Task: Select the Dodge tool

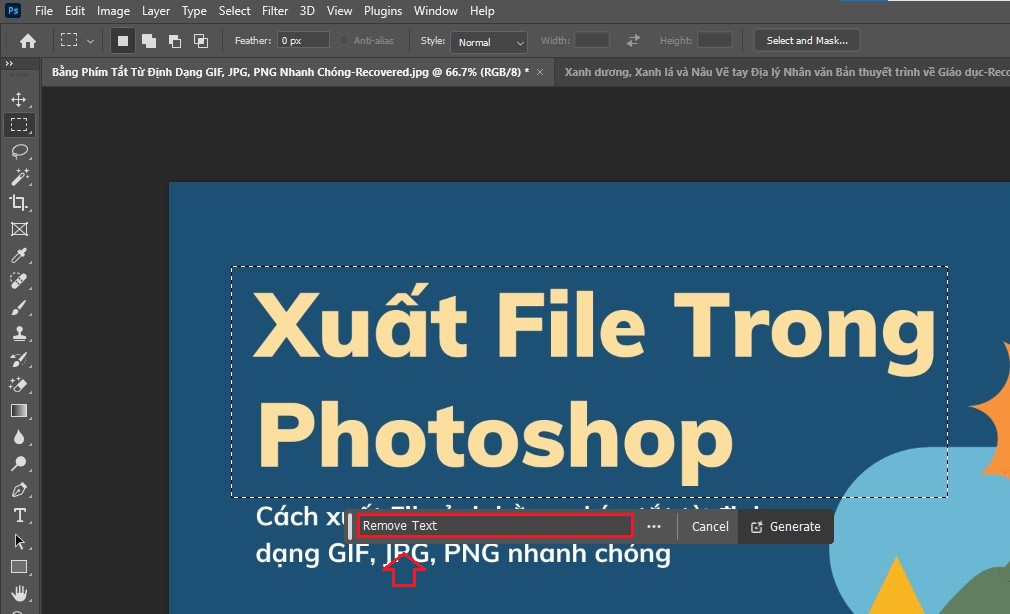Action: pyautogui.click(x=19, y=463)
